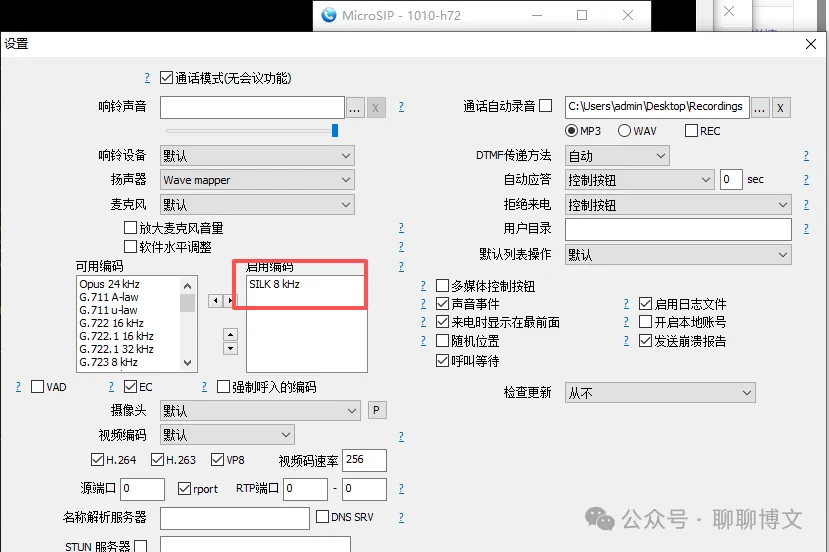
Task: Open 检查更新 dropdown
Action: pos(660,392)
